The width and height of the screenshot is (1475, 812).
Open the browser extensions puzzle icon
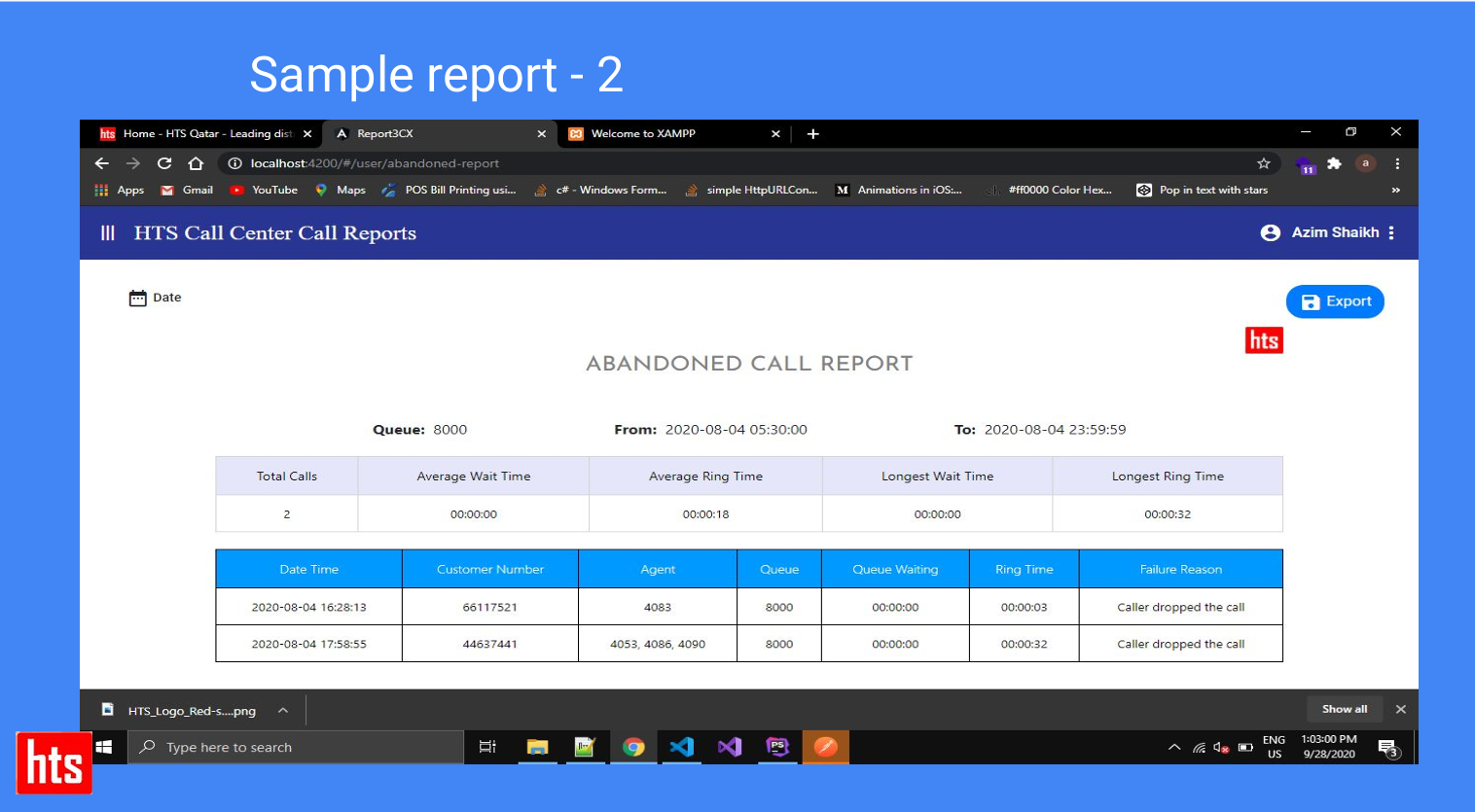pyautogui.click(x=1334, y=163)
